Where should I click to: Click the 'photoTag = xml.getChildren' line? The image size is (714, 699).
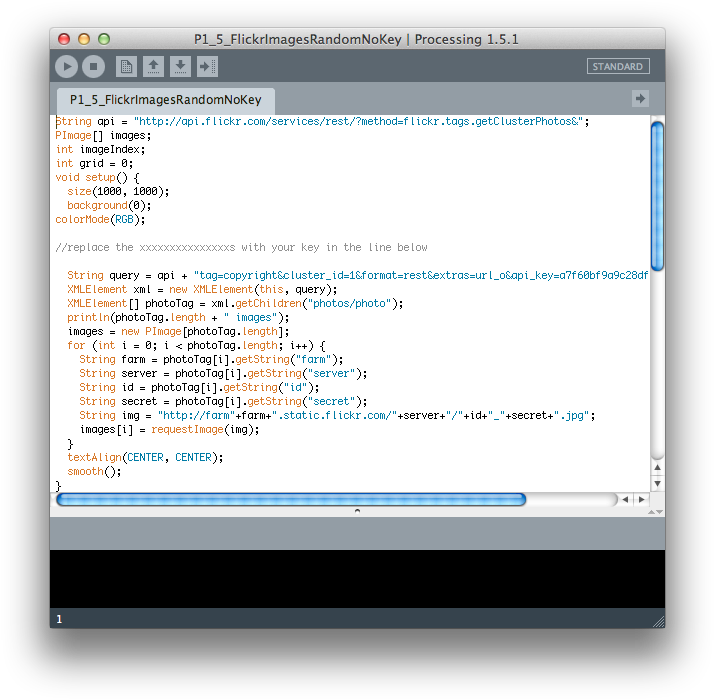[235, 303]
